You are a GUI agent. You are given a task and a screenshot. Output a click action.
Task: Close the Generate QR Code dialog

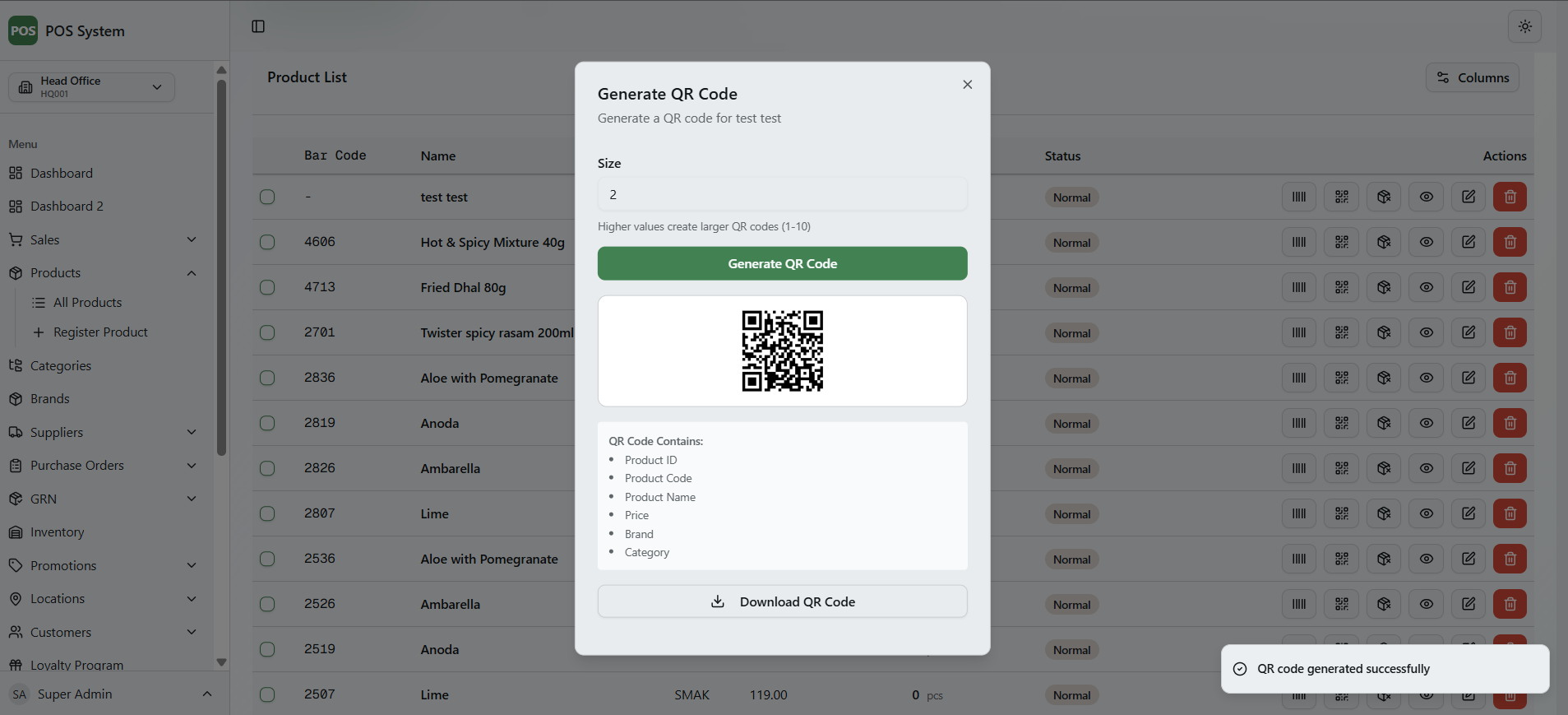[967, 85]
